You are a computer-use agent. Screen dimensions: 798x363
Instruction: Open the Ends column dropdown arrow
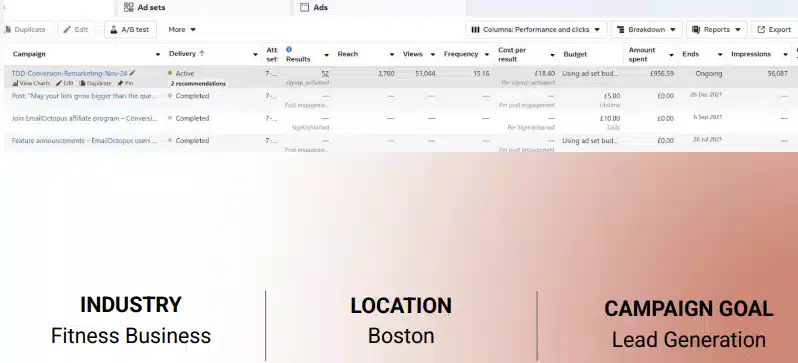(x=720, y=54)
